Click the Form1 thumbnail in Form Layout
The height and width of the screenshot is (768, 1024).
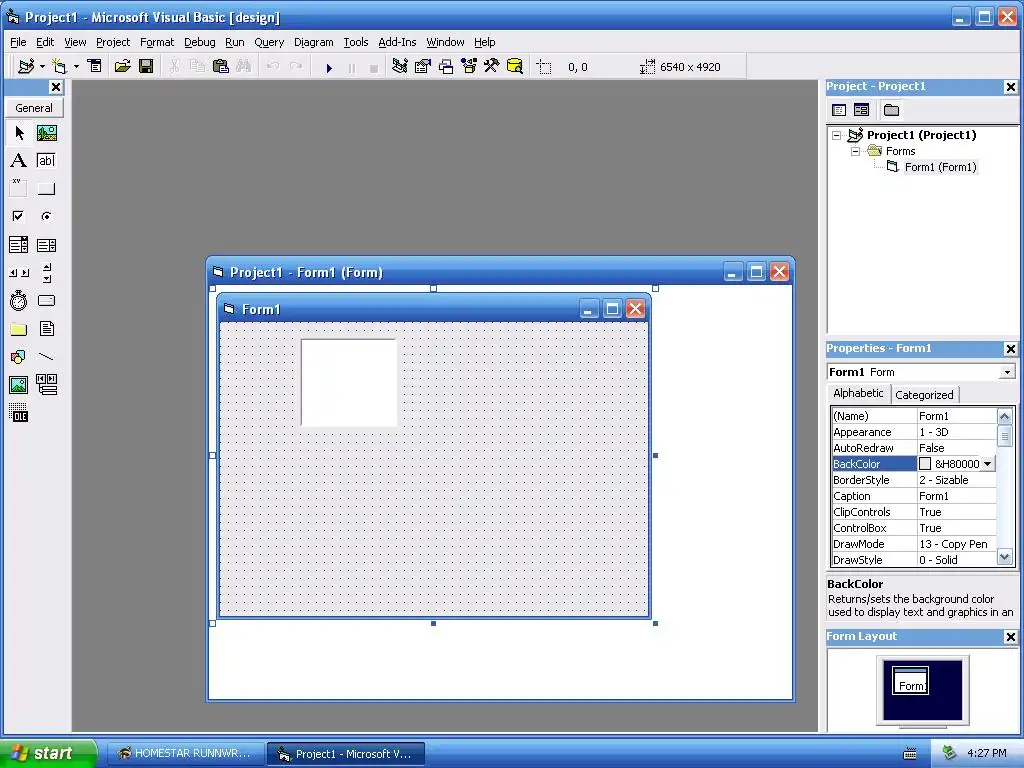tap(910, 680)
